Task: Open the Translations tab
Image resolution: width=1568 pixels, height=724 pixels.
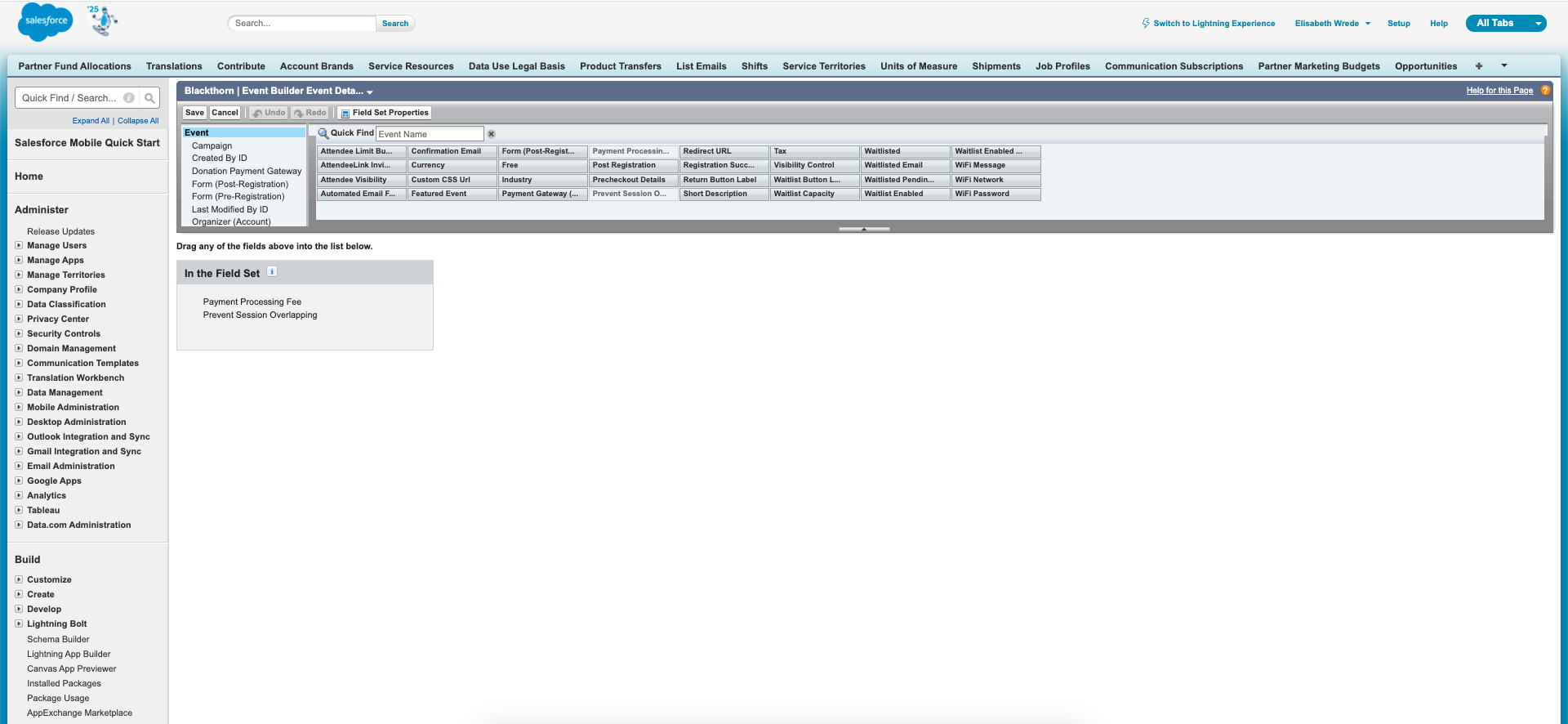Action: (174, 66)
